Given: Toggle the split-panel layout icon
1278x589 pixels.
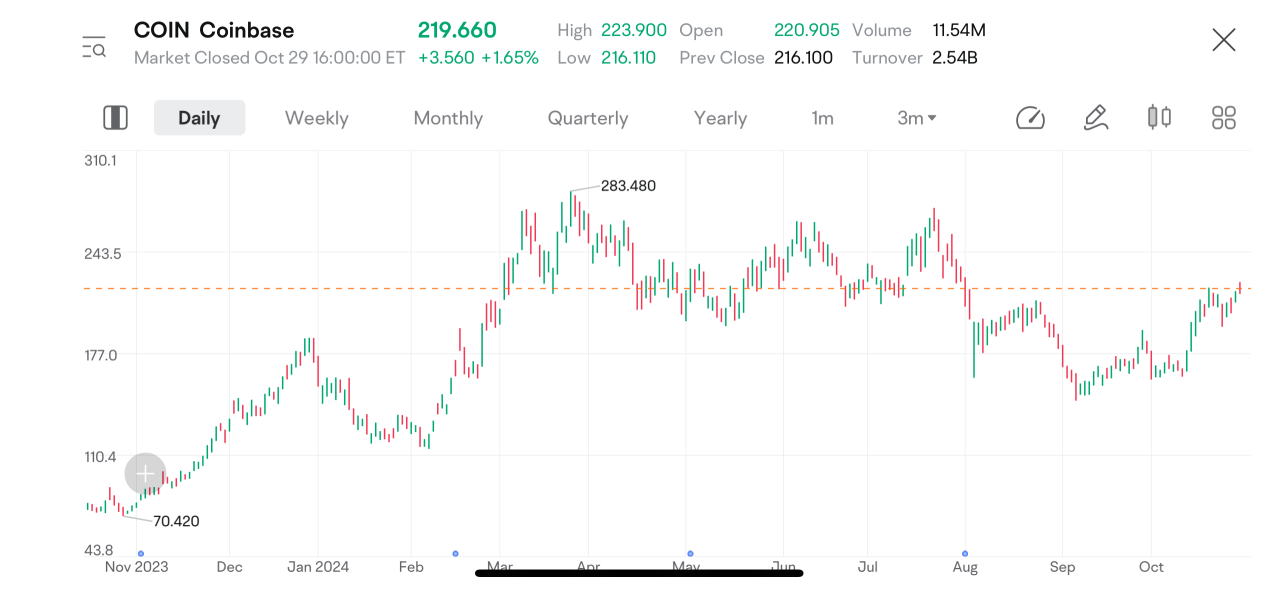Looking at the screenshot, I should pos(115,118).
